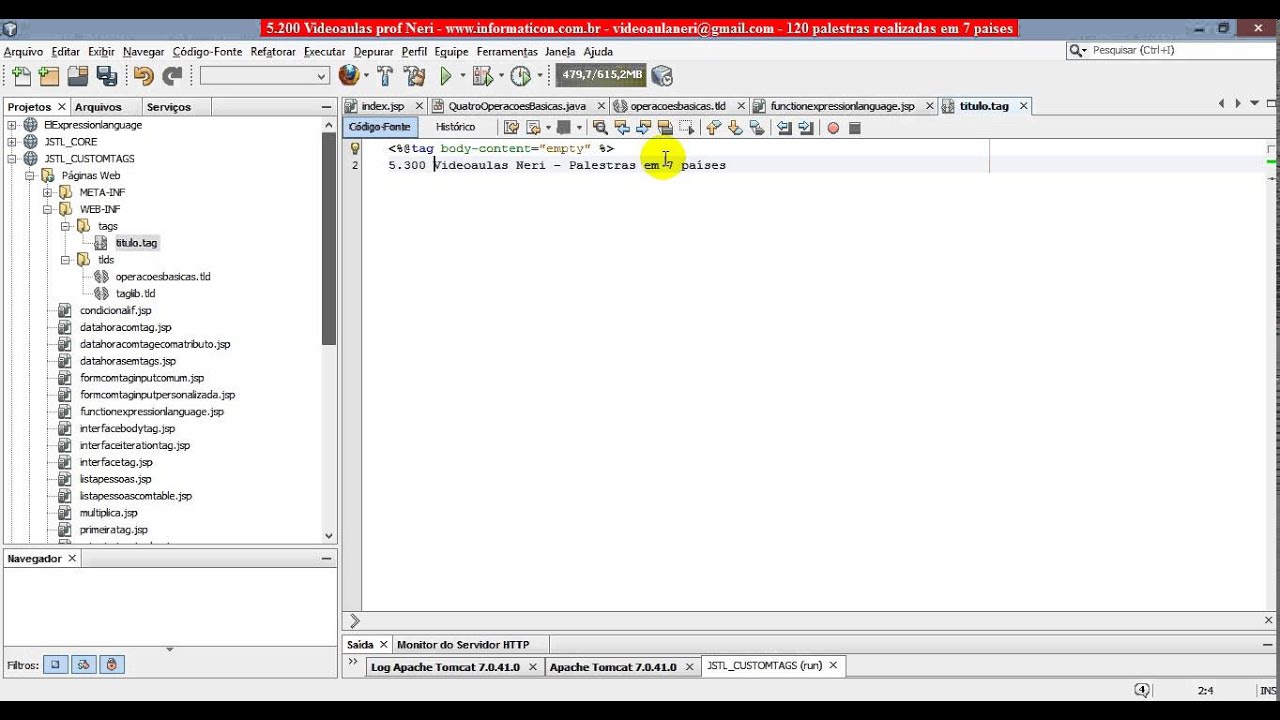The height and width of the screenshot is (720, 1280).
Task: Expand the META-INF folder node
Action: pyautogui.click(x=47, y=192)
